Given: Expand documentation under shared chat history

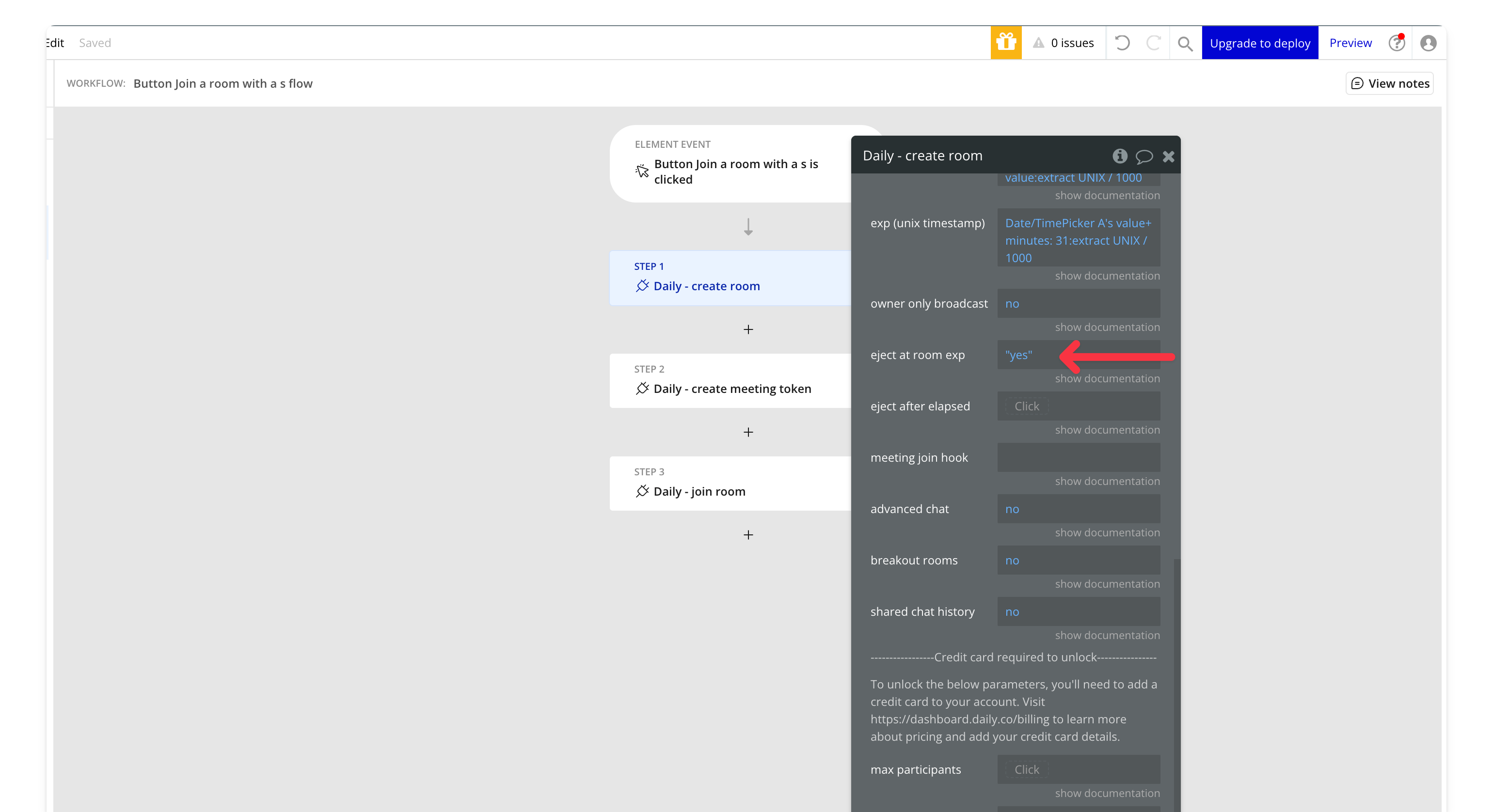Looking at the screenshot, I should click(1107, 635).
